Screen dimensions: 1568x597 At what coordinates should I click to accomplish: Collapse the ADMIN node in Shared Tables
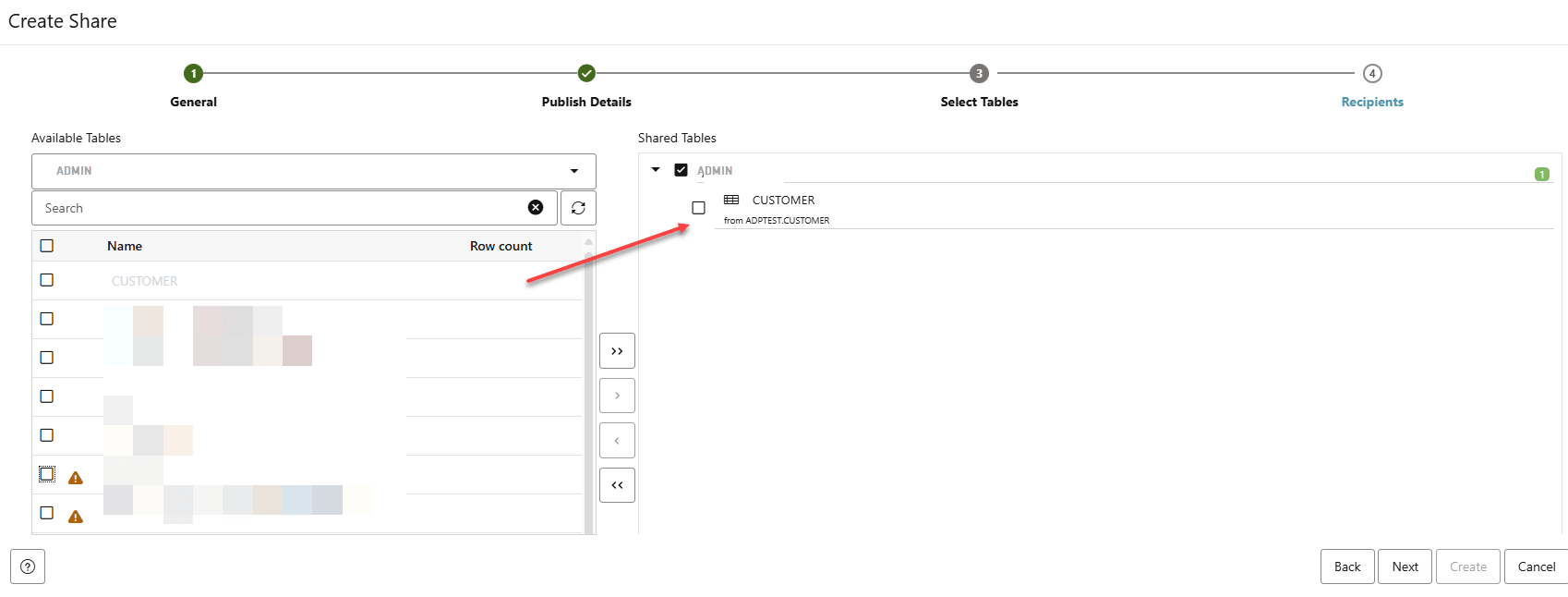(x=656, y=170)
